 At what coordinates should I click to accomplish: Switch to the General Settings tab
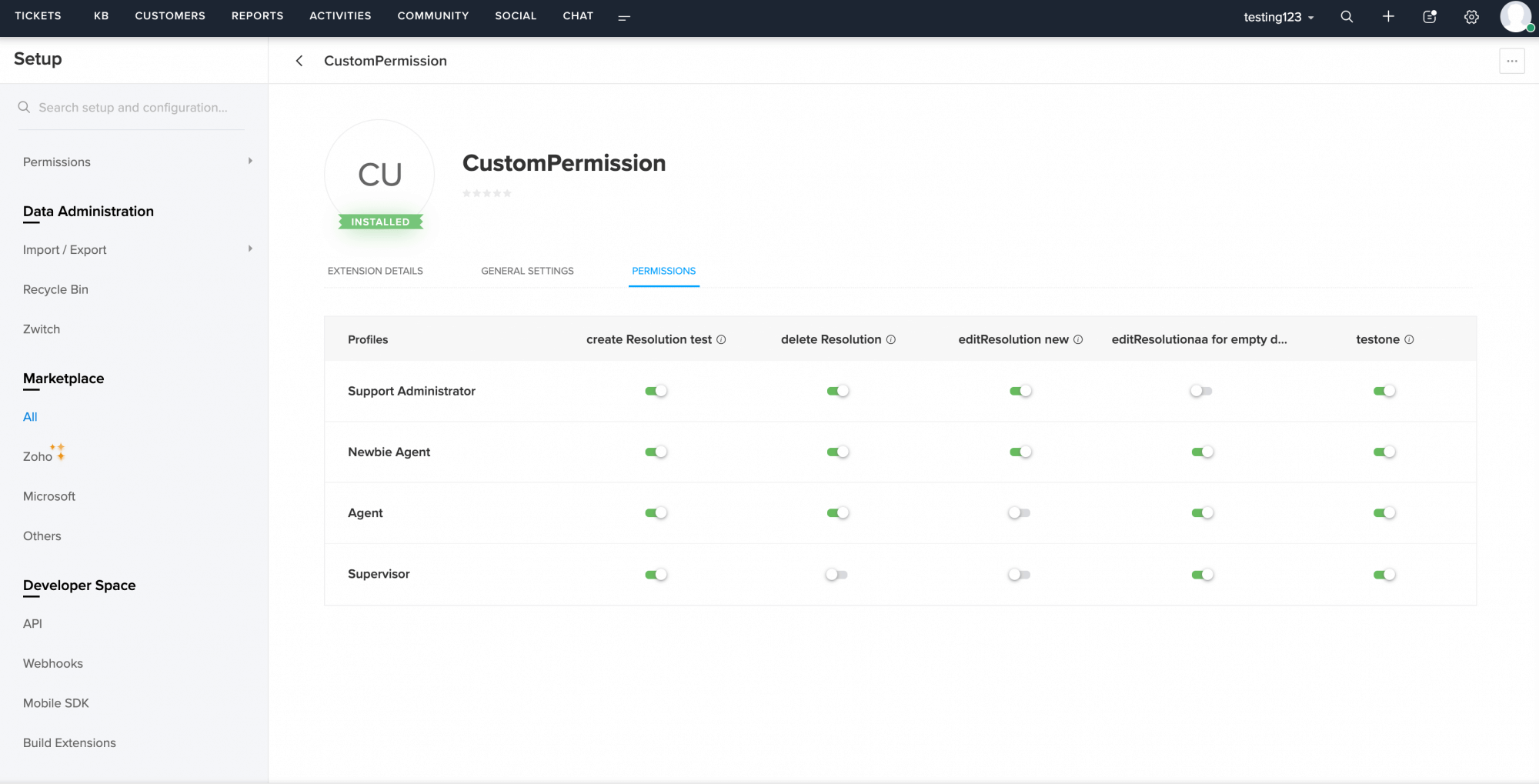527,271
